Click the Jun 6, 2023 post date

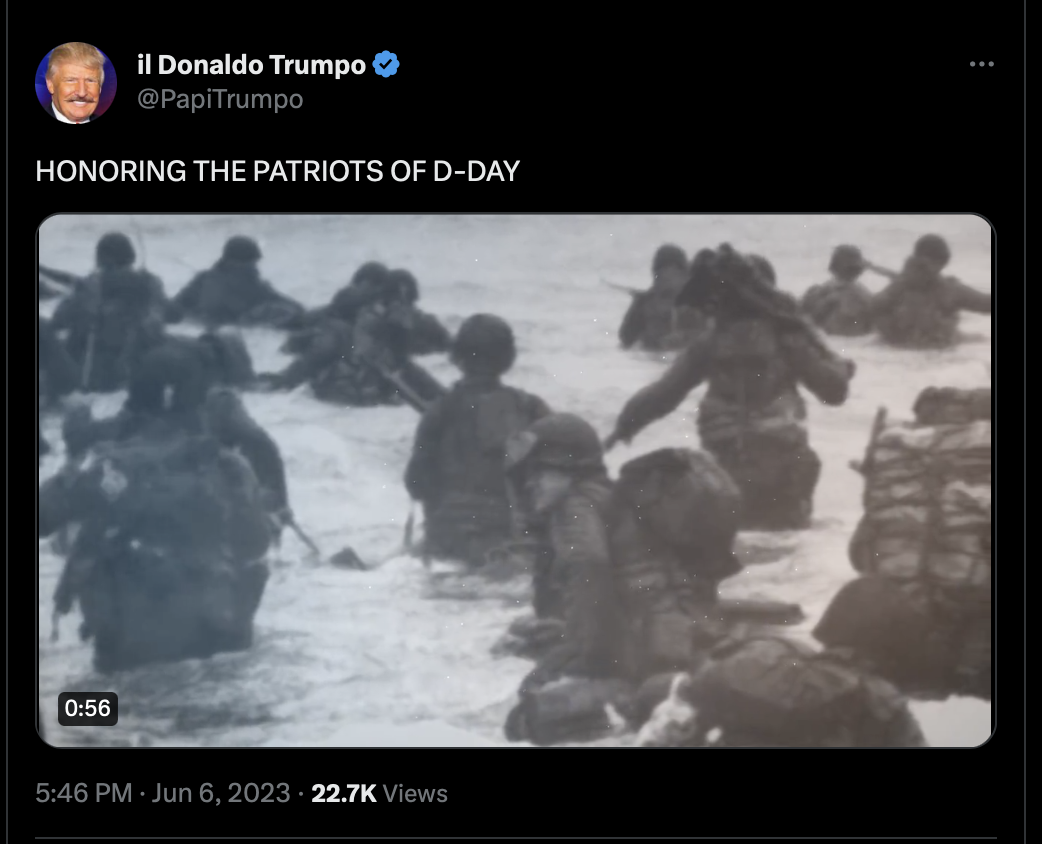coord(221,793)
